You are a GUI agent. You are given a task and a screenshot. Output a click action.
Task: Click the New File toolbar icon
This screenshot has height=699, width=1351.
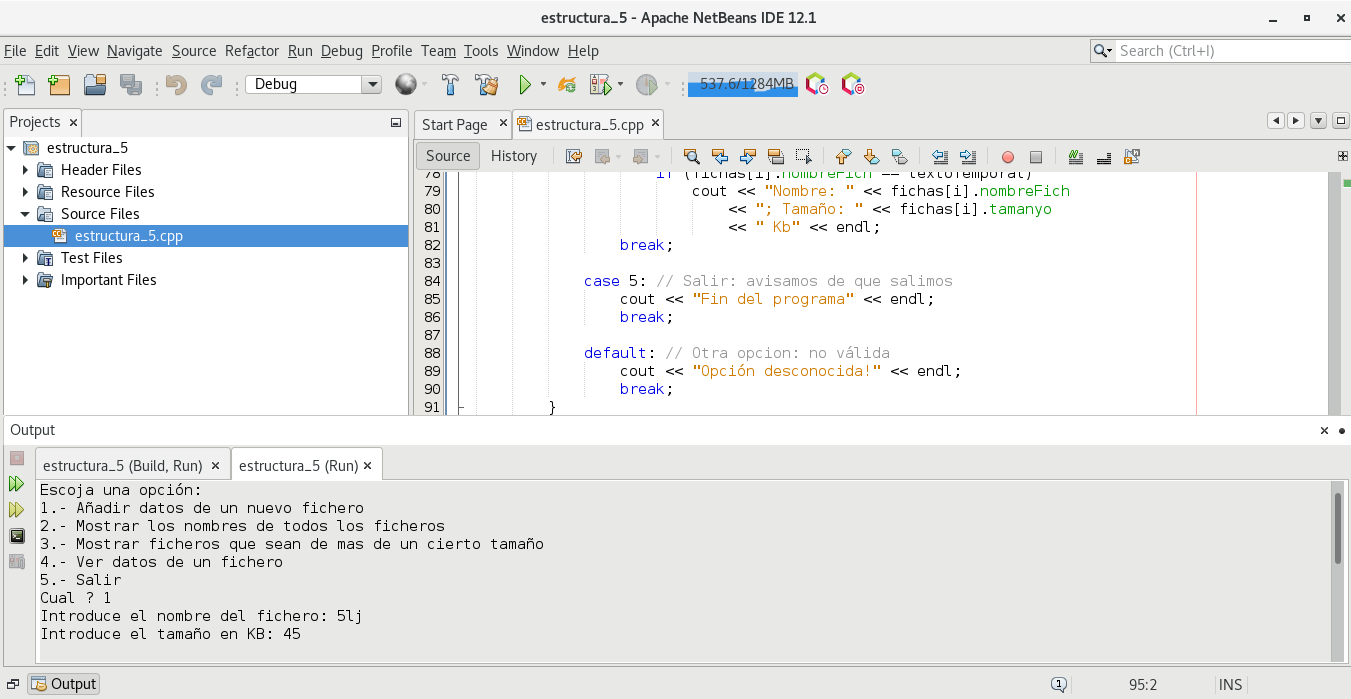point(25,85)
